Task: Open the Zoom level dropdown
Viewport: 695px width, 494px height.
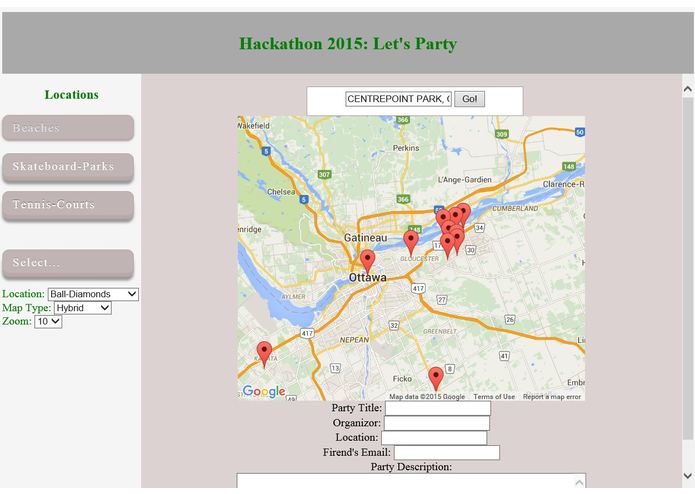Action: tap(48, 322)
